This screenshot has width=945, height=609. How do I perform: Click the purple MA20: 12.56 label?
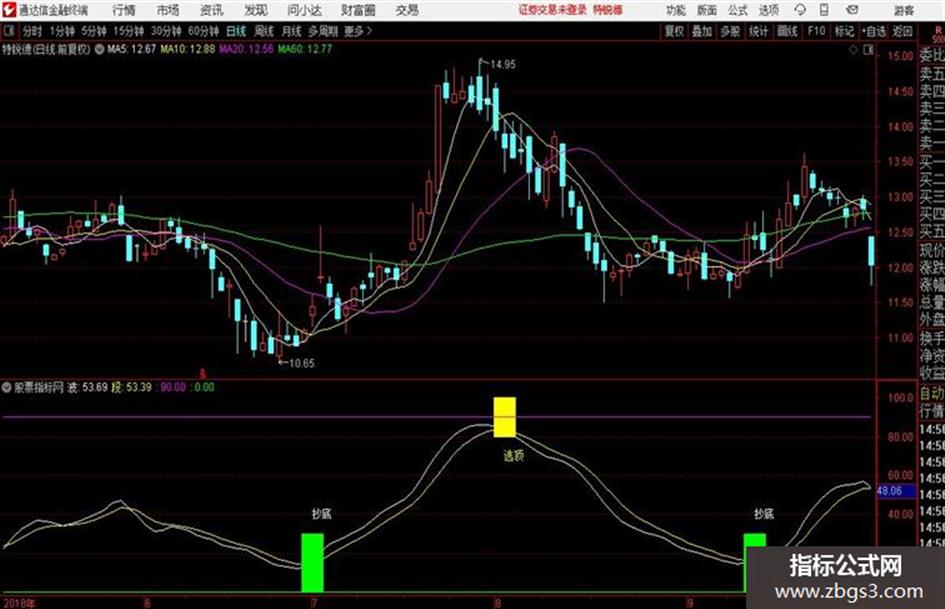pyautogui.click(x=246, y=49)
